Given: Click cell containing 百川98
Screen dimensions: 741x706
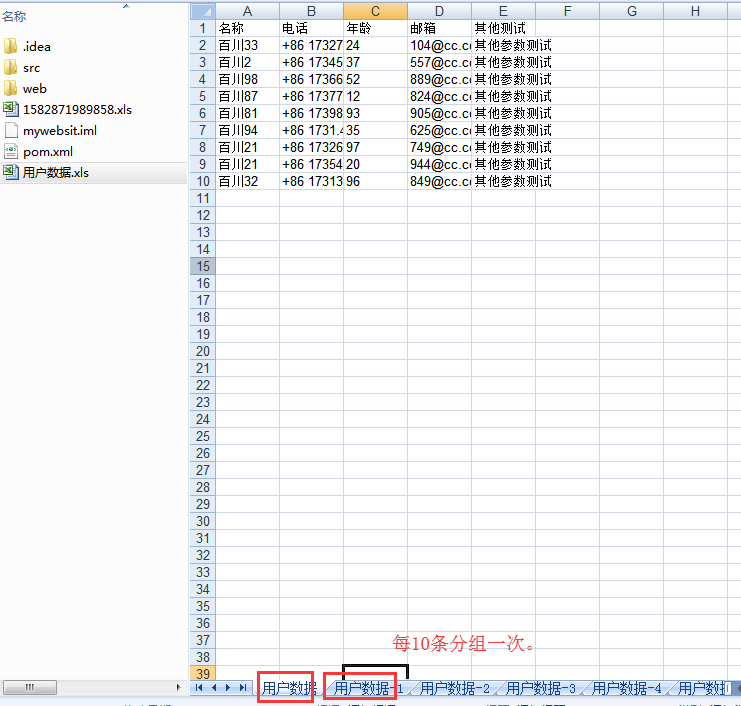Looking at the screenshot, I should point(247,79).
